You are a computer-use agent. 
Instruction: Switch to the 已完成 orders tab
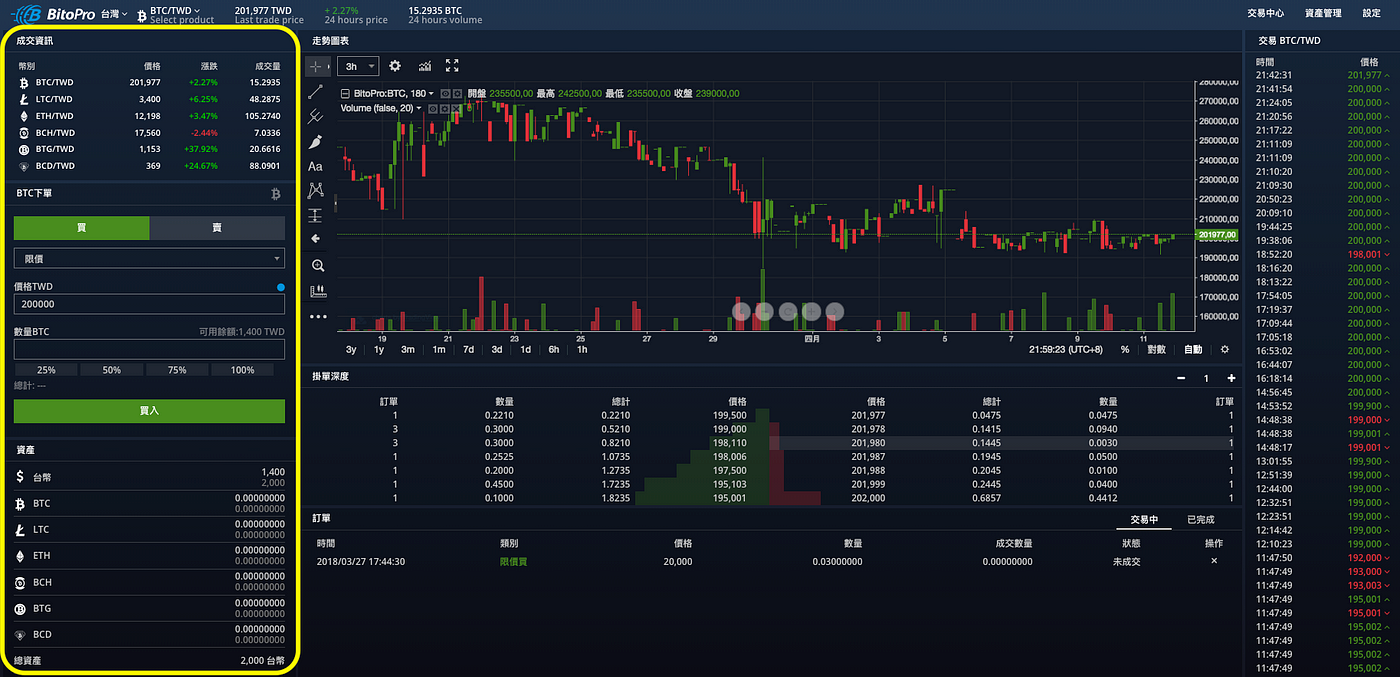(1200, 520)
